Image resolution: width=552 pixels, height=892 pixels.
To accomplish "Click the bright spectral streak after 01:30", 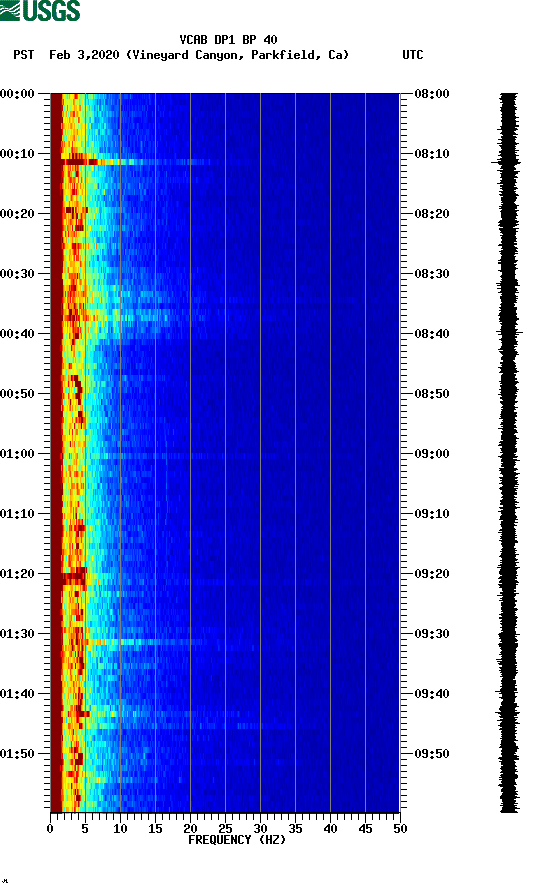I will (145, 642).
